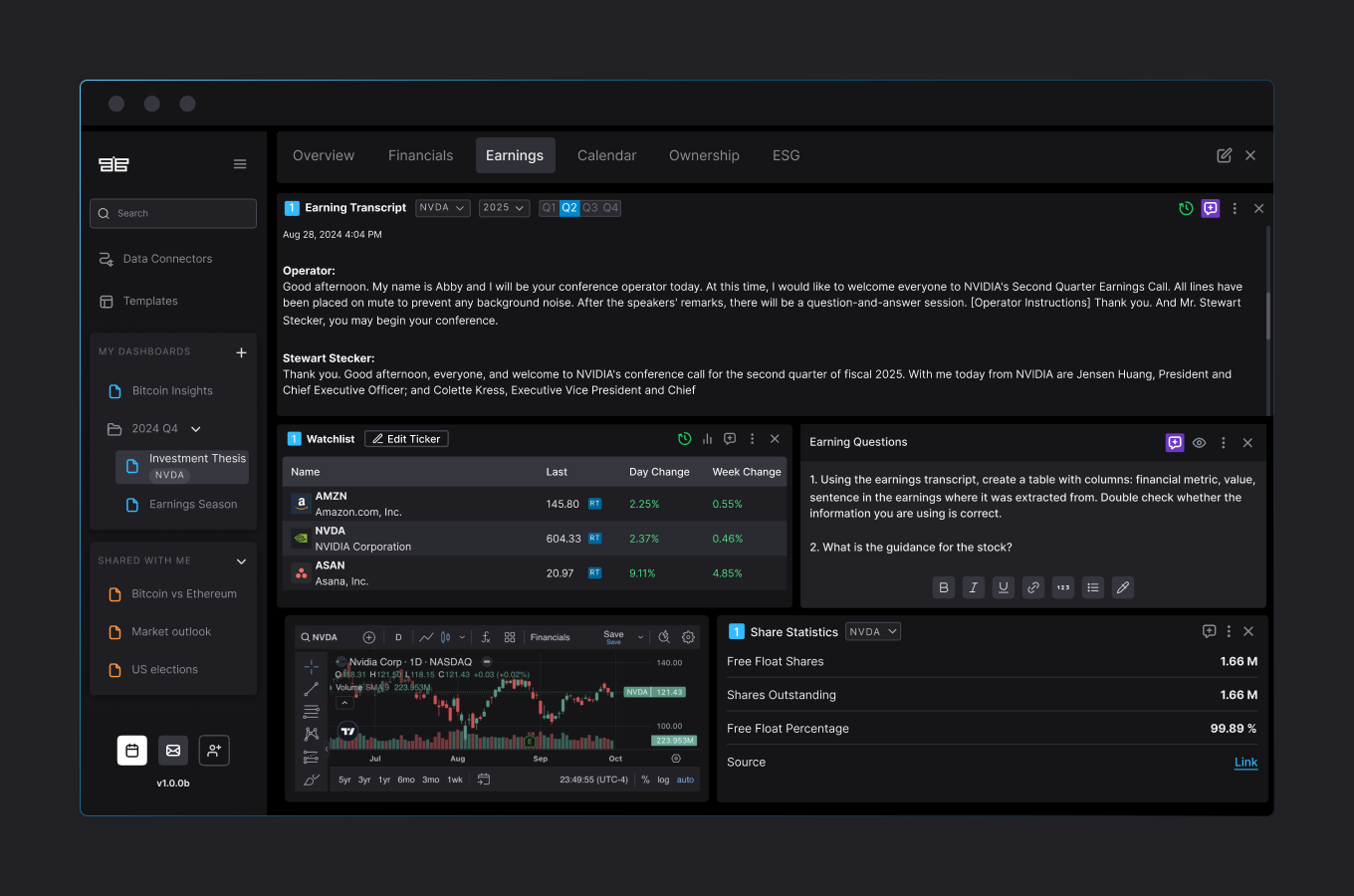Open the Earnings Season dashboard

(x=182, y=505)
